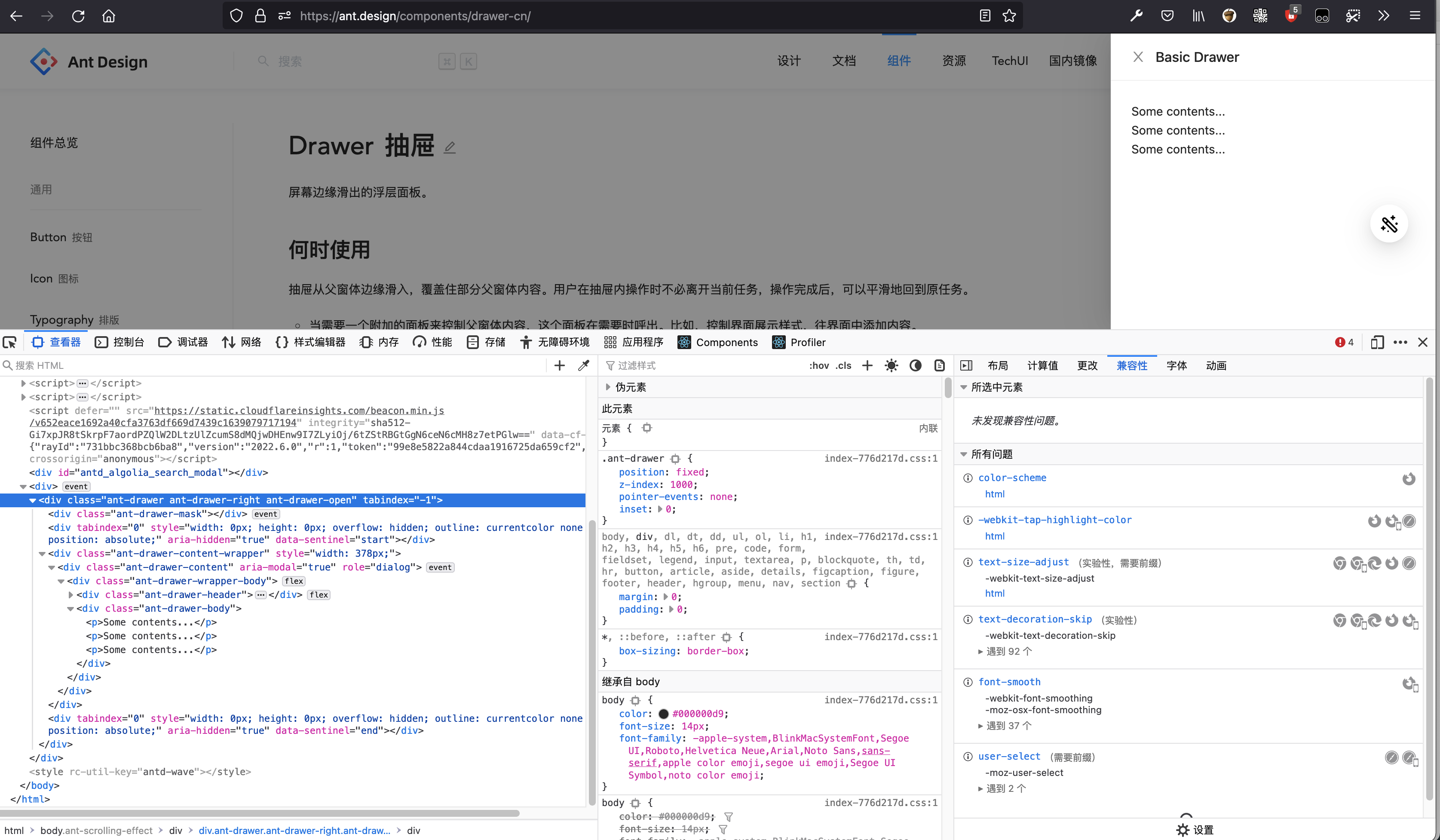Create a new node with the plus icon

pyautogui.click(x=559, y=365)
